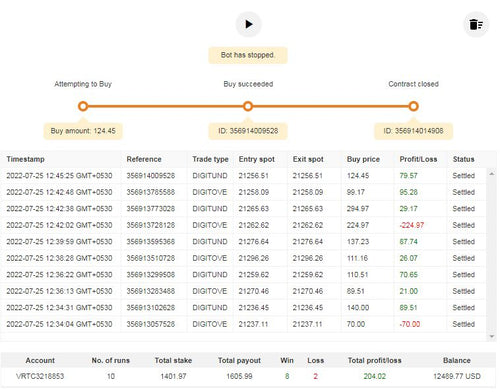Click entry spot 21236.45 cell
This screenshot has height=392, width=500.
254,308
